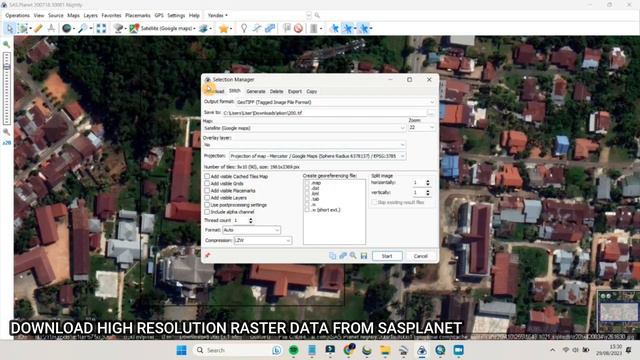Image resolution: width=640 pixels, height=360 pixels.
Task: Open the Settings menu
Action: [x=176, y=16]
